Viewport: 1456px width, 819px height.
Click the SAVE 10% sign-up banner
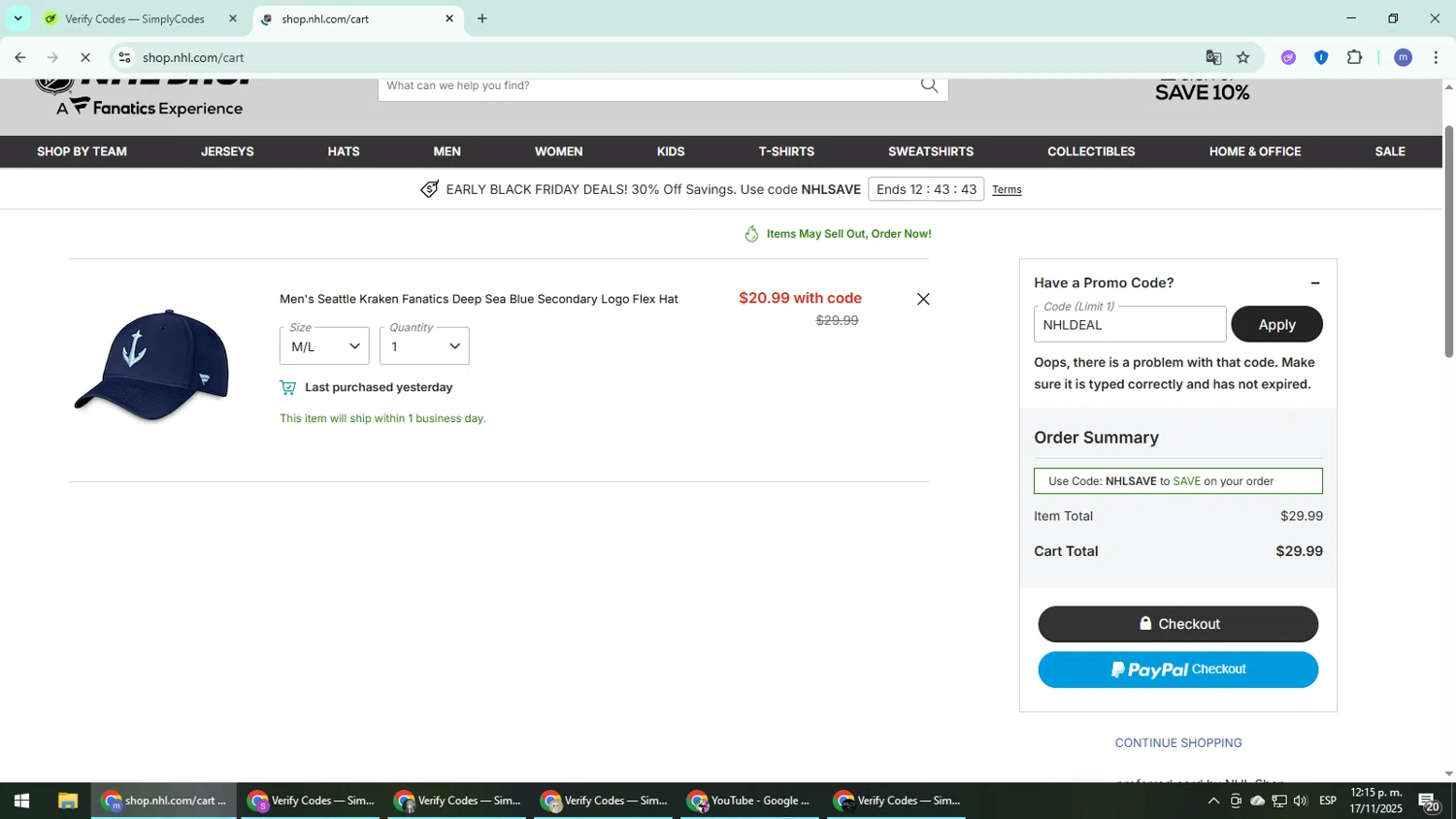[x=1202, y=89]
